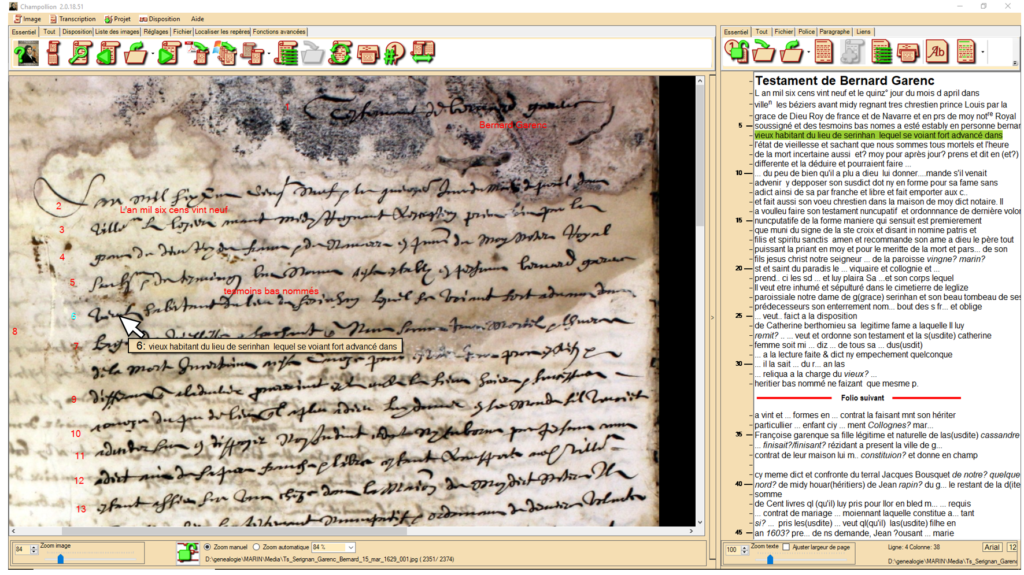Image resolution: width=1024 pixels, height=575 pixels.
Task: Switch to the Police tab
Action: click(x=807, y=31)
